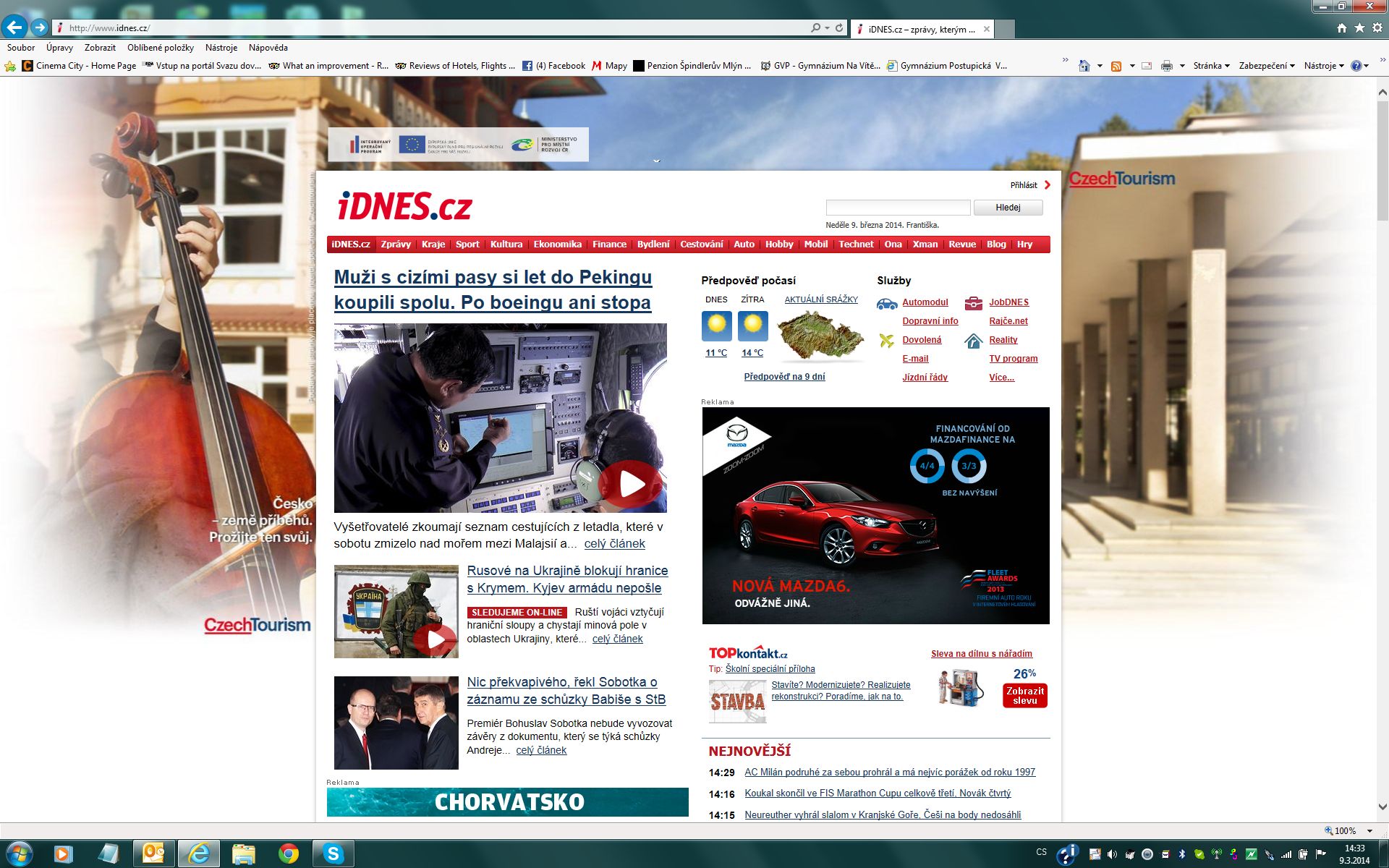Click today's sunny weather icon
The width and height of the screenshot is (1389, 868).
[716, 326]
